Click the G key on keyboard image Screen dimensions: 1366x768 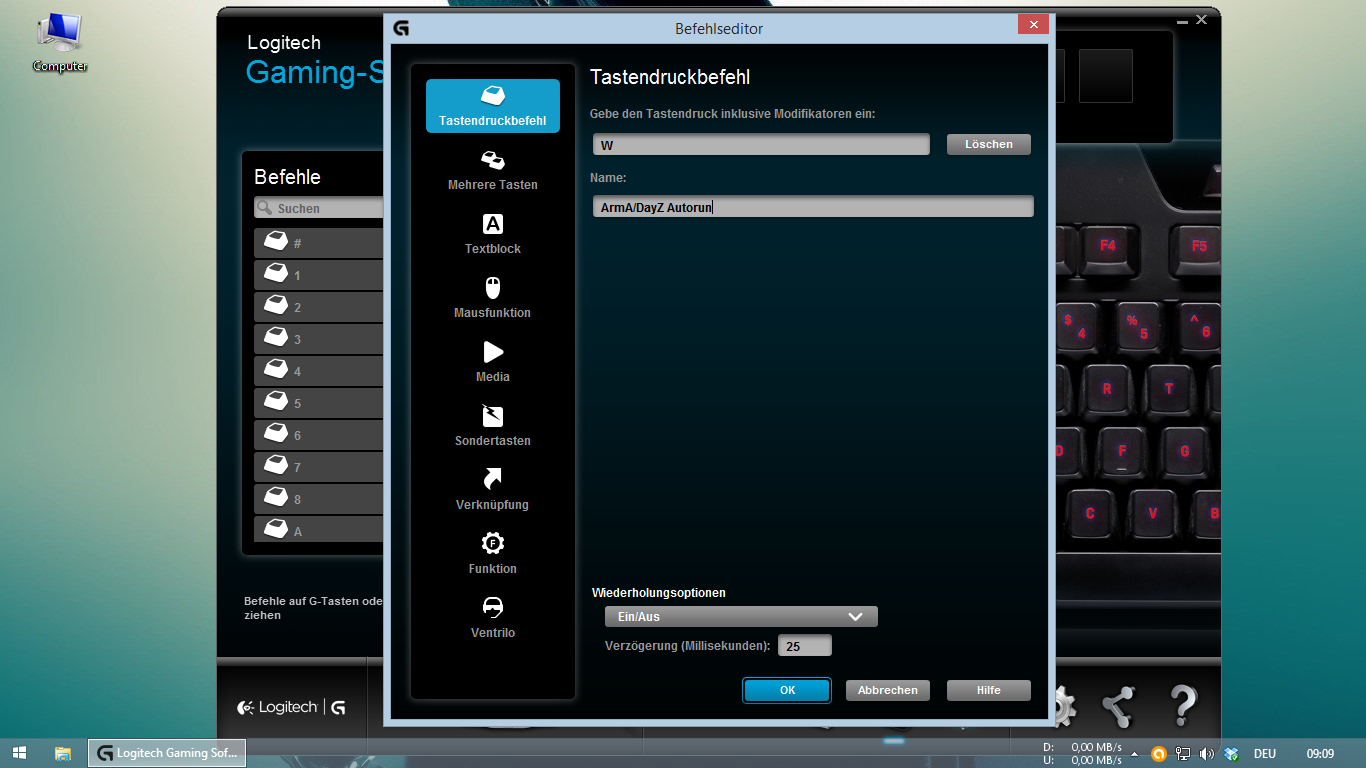(x=1185, y=451)
